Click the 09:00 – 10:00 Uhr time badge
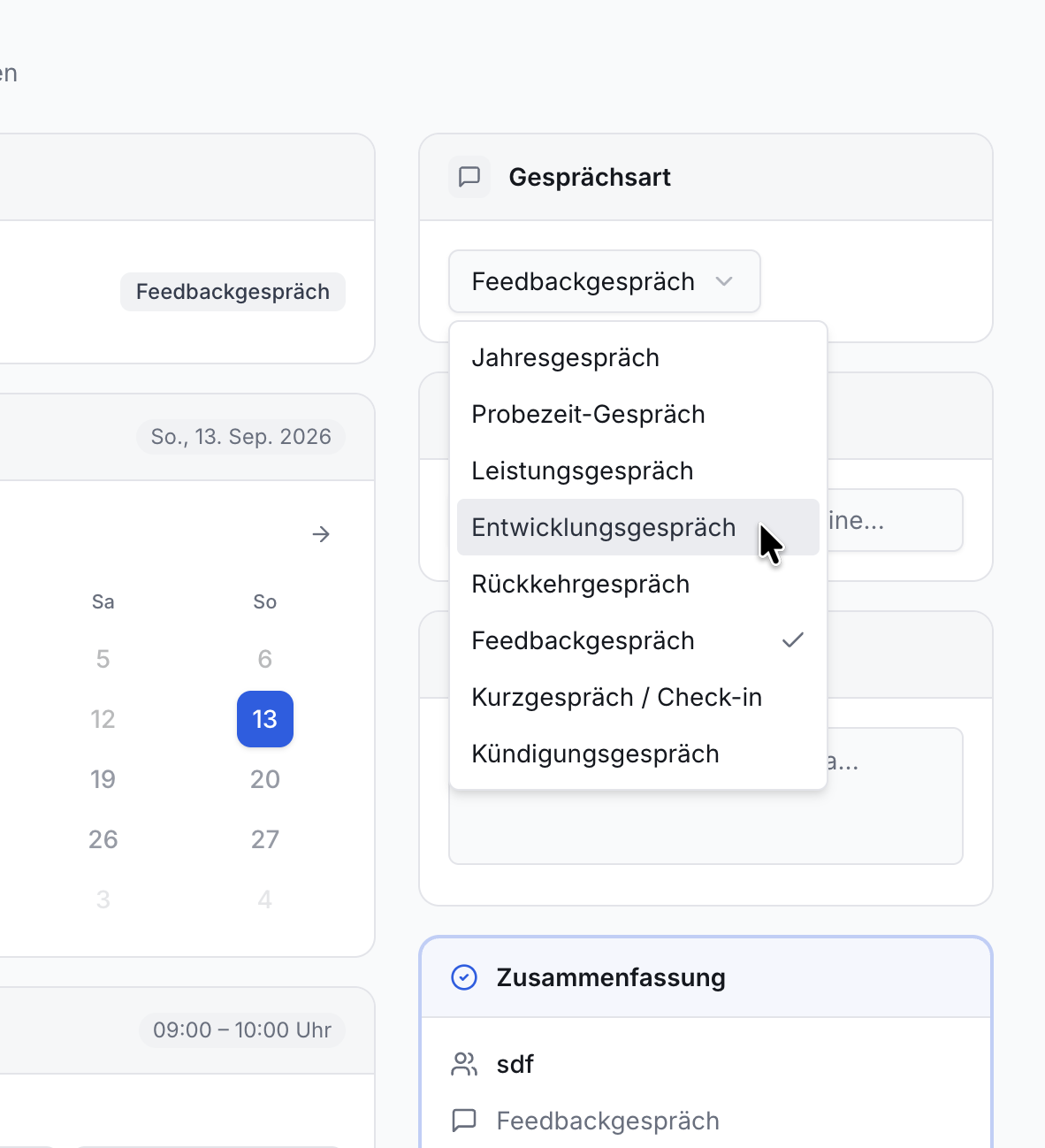Screen dimensions: 1045x1148 [x=241, y=1030]
